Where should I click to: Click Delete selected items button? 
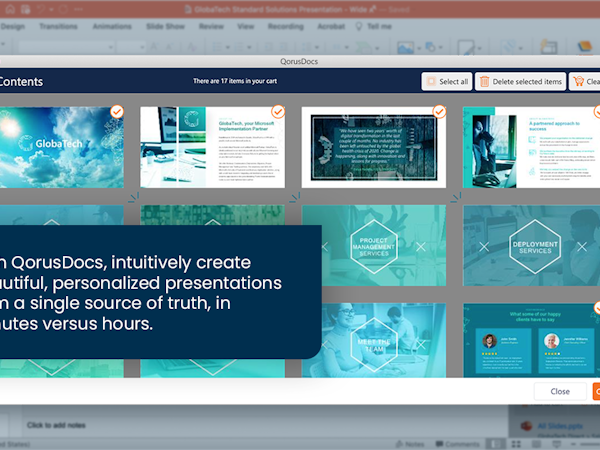click(520, 82)
